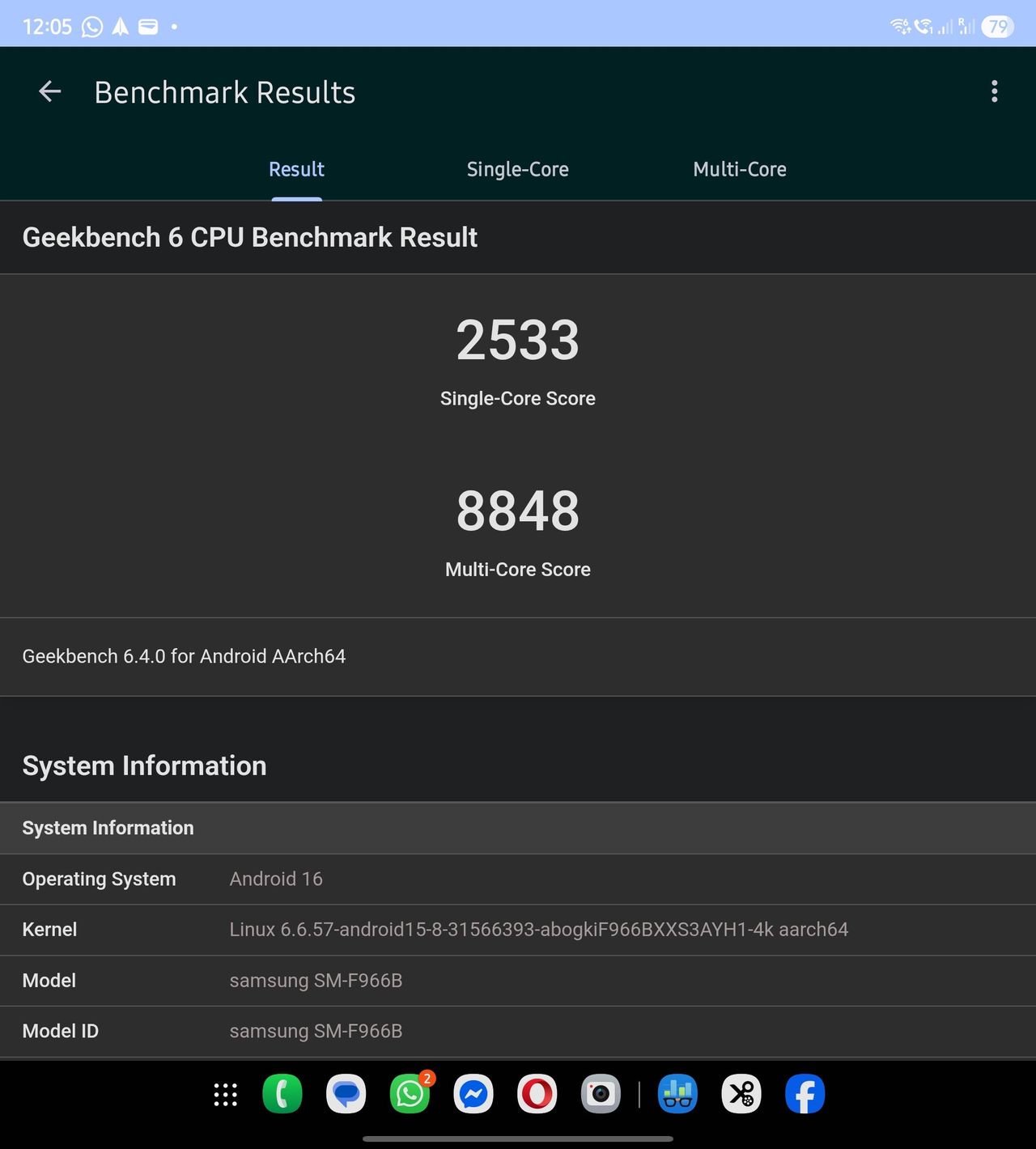The image size is (1036, 1149).
Task: Open the Camera app
Action: point(601,1094)
